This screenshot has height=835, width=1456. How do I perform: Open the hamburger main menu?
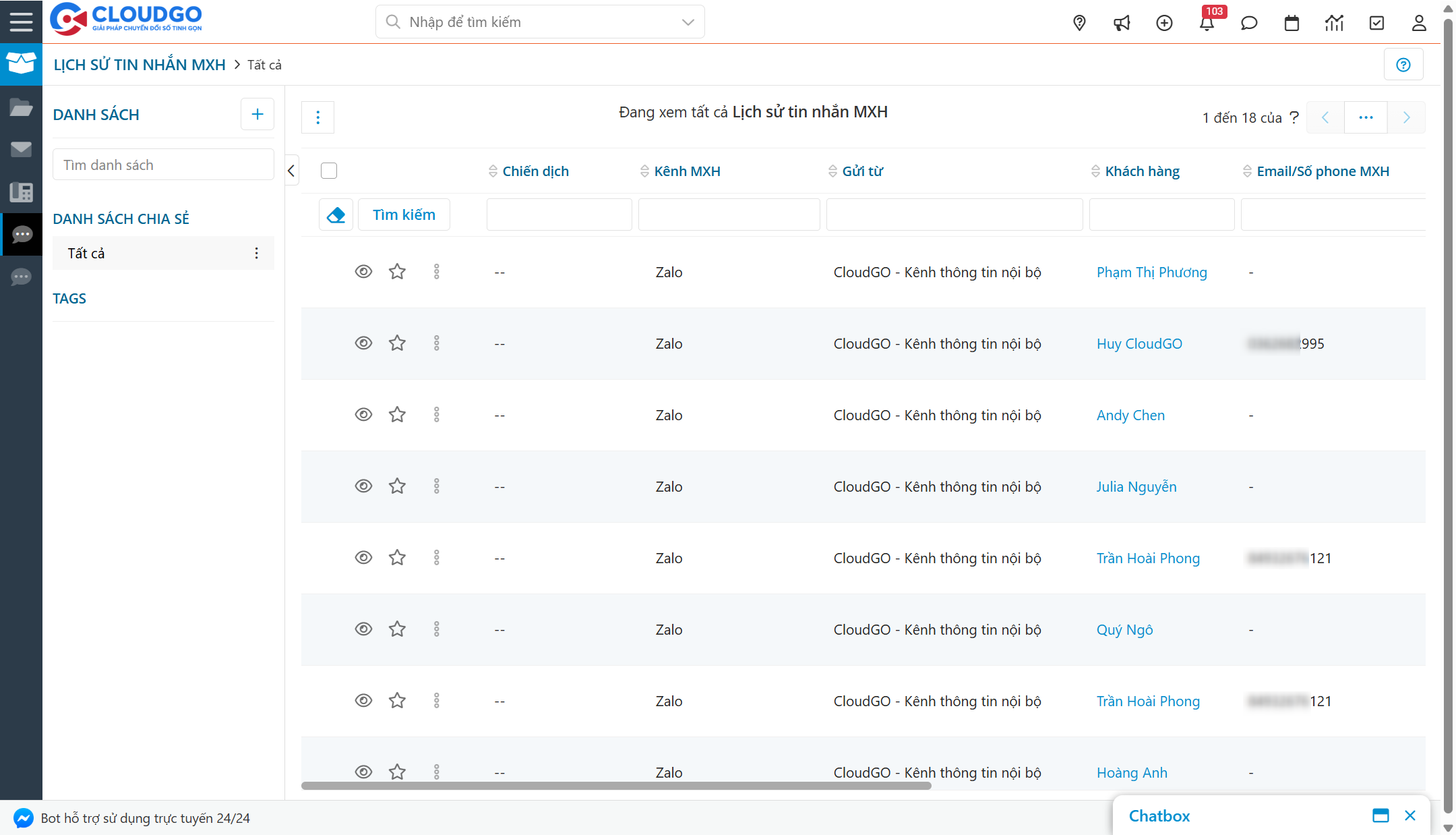click(x=21, y=22)
